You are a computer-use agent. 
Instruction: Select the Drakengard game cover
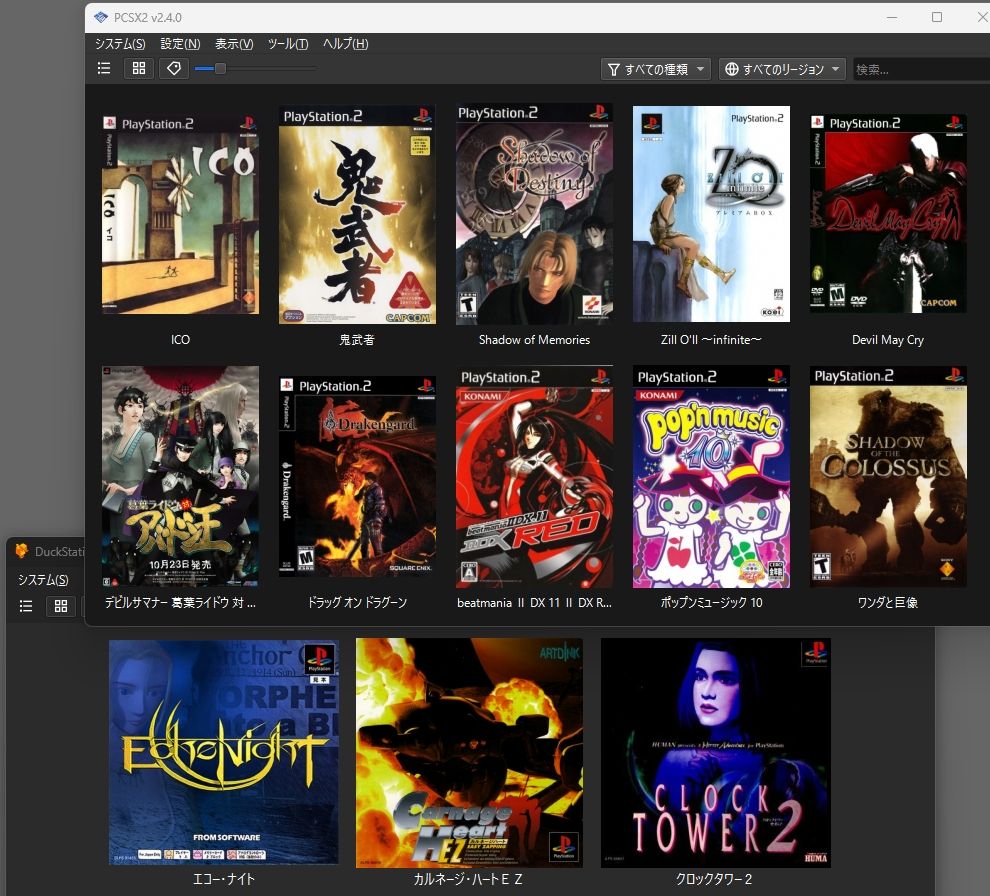(x=357, y=477)
